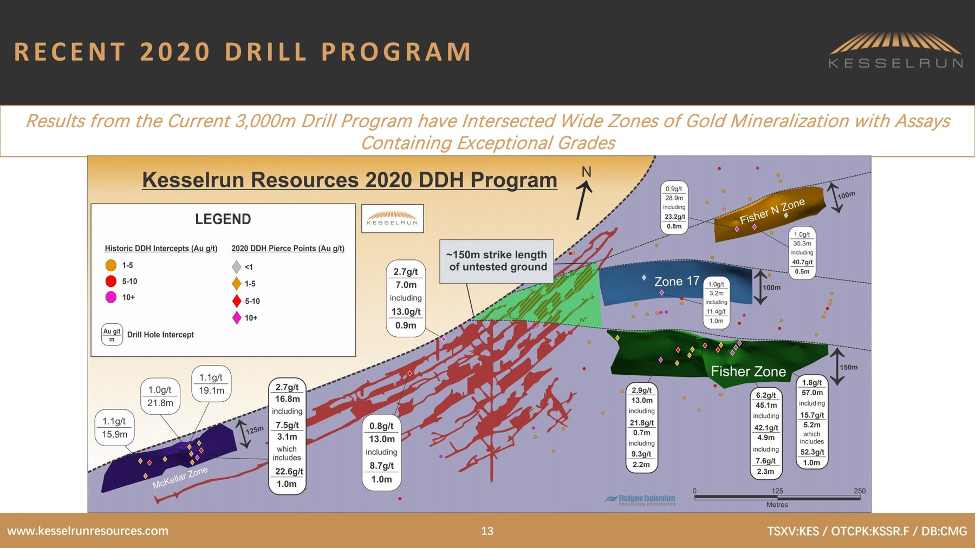Click the 1.0g/t 3.2m intercept bubble

click(x=717, y=303)
